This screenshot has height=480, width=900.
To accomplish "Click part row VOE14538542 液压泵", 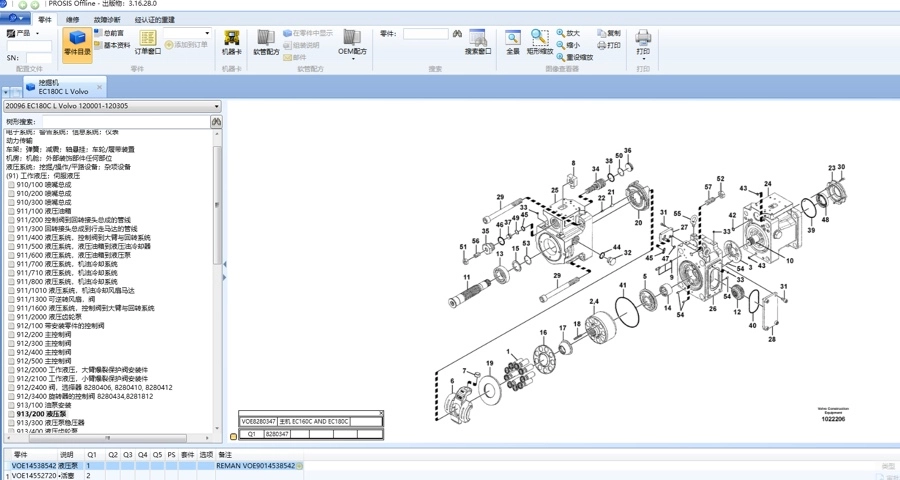I will click(x=156, y=466).
